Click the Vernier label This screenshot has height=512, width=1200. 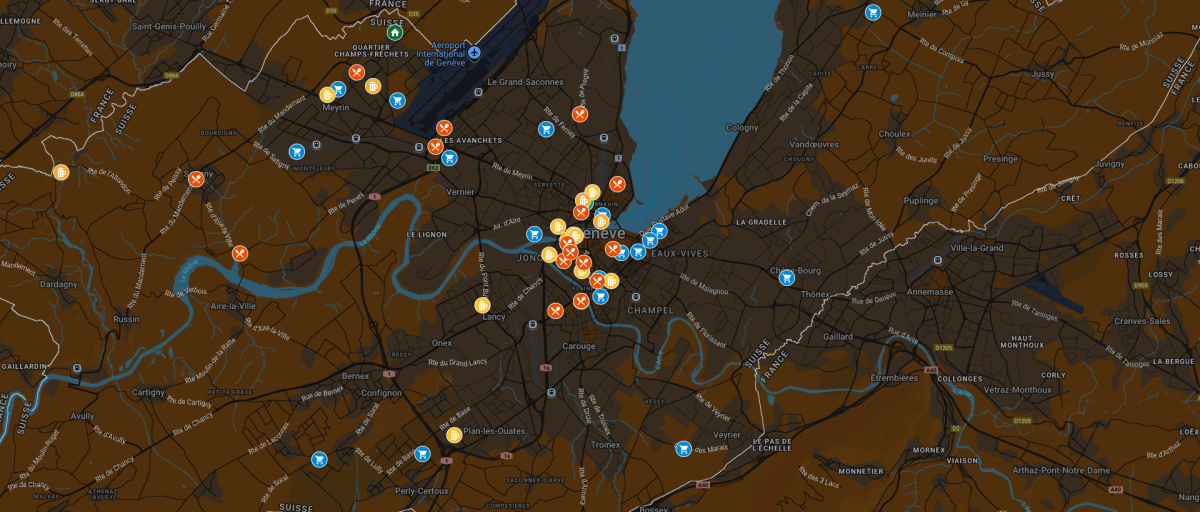[x=461, y=191]
